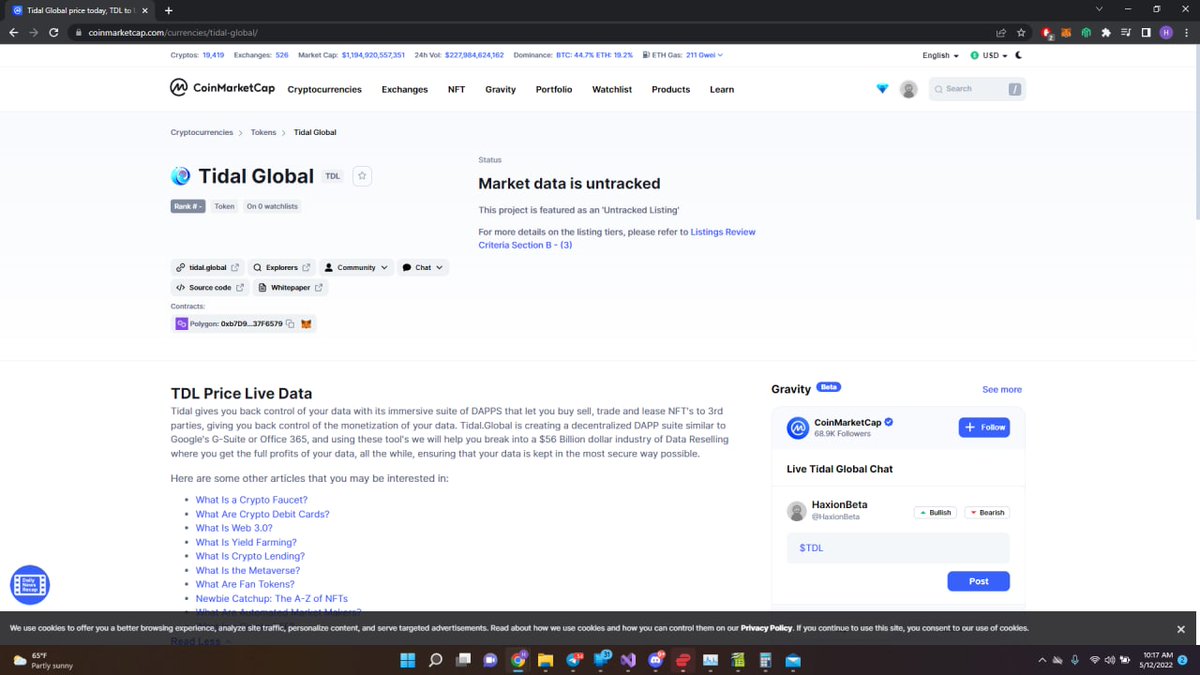Image resolution: width=1200 pixels, height=675 pixels.
Task: Select the Bearish sentiment option
Action: (x=987, y=512)
